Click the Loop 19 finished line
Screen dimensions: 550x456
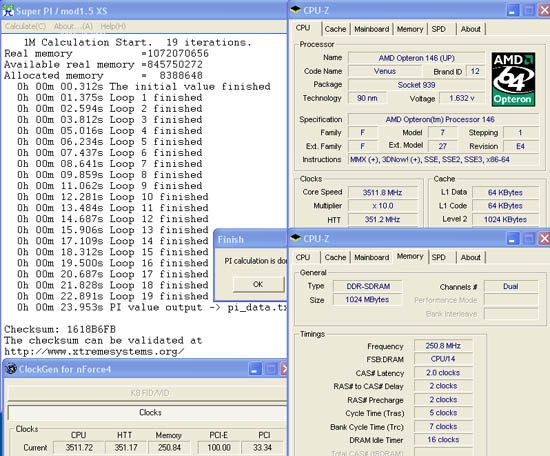tap(113, 296)
